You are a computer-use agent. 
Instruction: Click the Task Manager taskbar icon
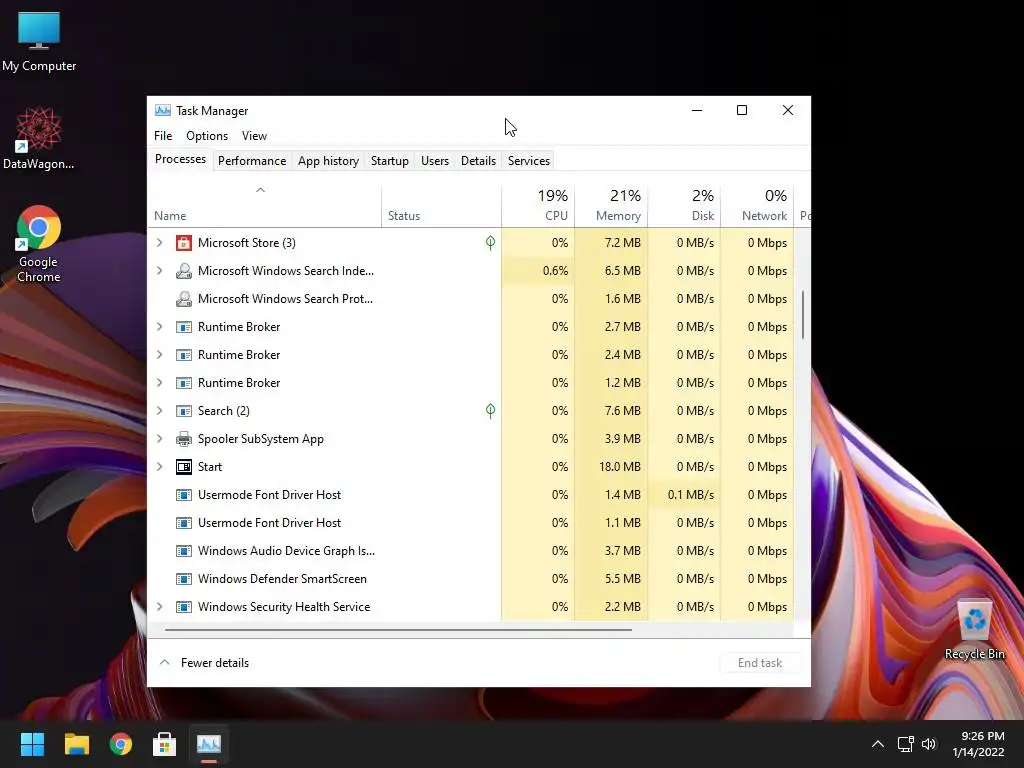[209, 744]
